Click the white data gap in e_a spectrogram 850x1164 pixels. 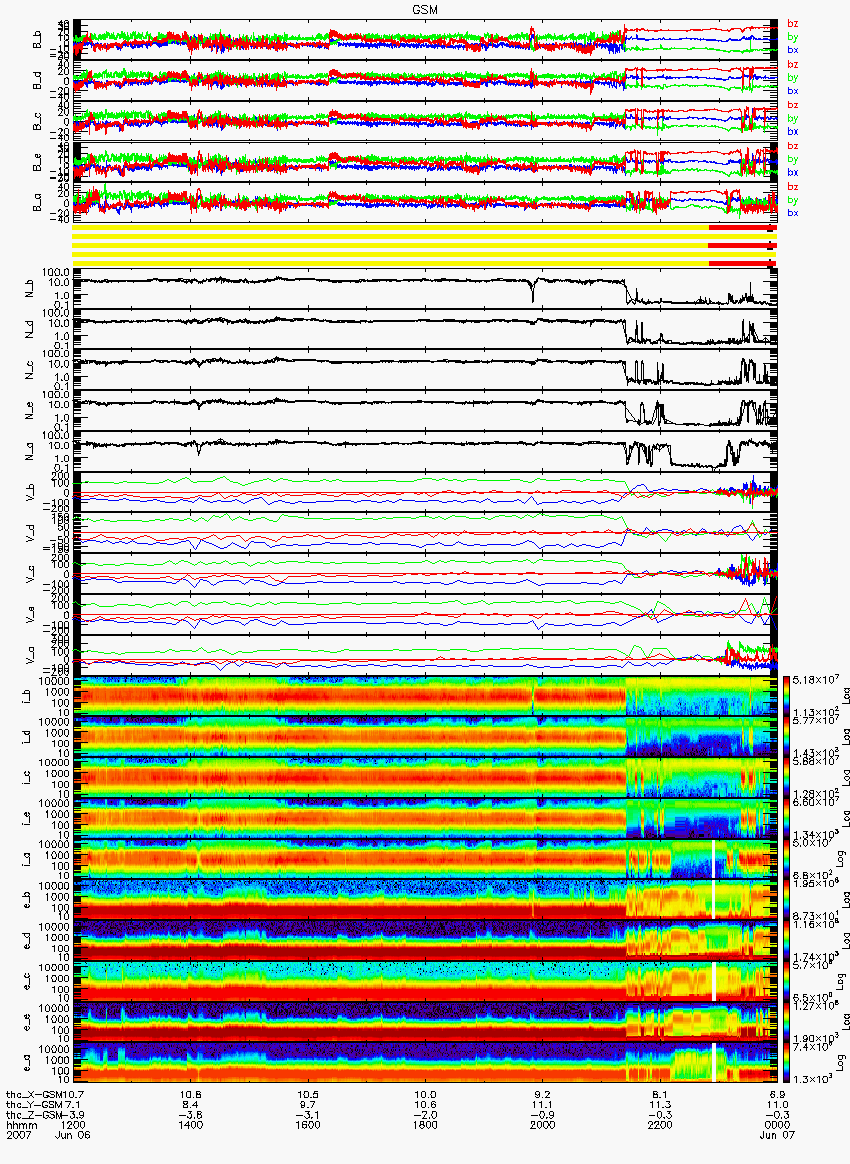pyautogui.click(x=714, y=1064)
